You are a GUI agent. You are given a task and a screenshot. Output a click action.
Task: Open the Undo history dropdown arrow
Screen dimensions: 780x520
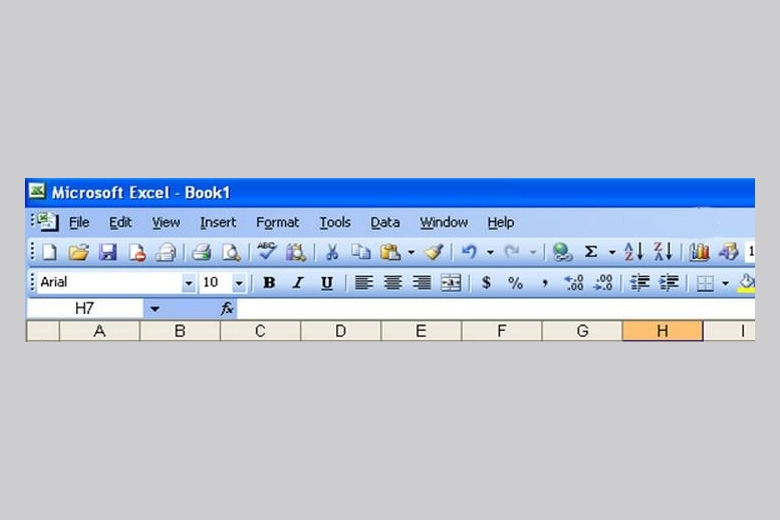[490, 252]
